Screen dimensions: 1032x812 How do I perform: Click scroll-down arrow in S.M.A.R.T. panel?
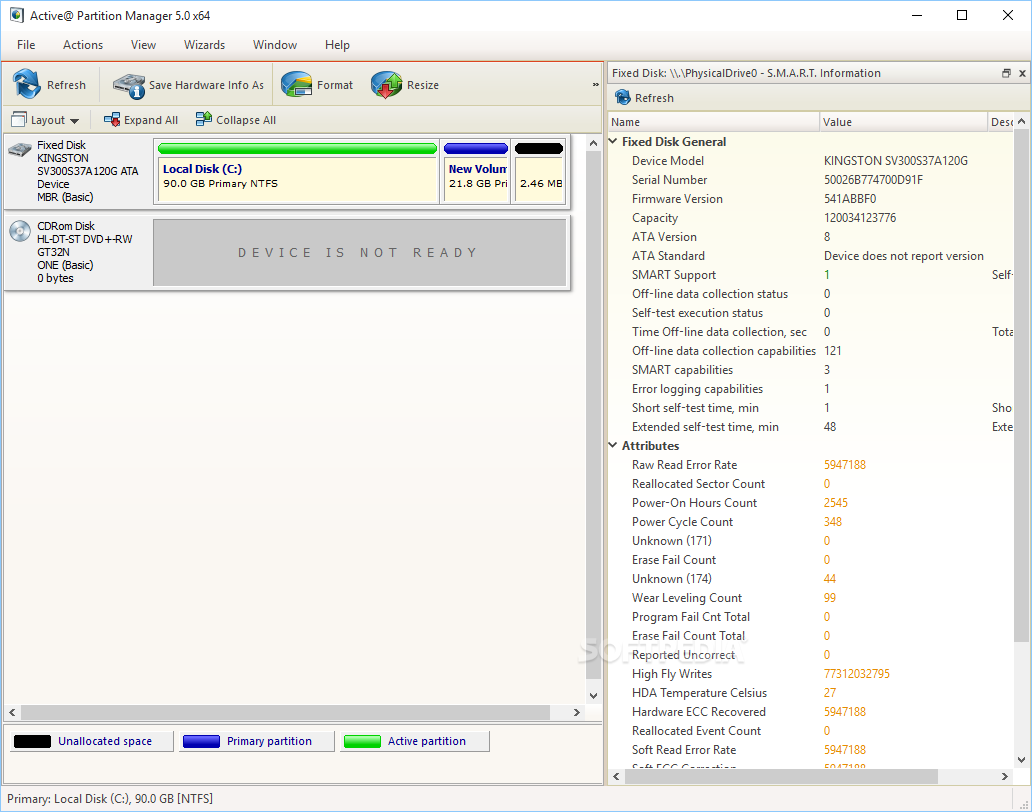click(1021, 759)
